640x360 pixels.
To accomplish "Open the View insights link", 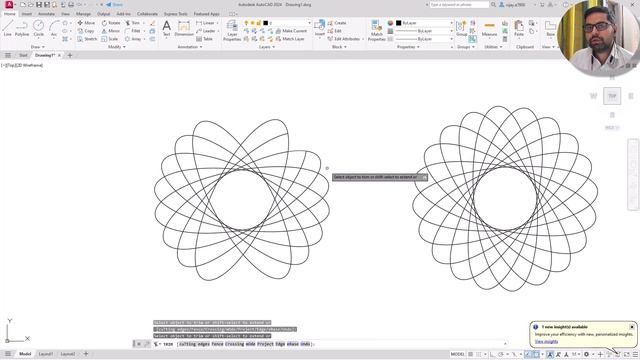I will tap(546, 342).
